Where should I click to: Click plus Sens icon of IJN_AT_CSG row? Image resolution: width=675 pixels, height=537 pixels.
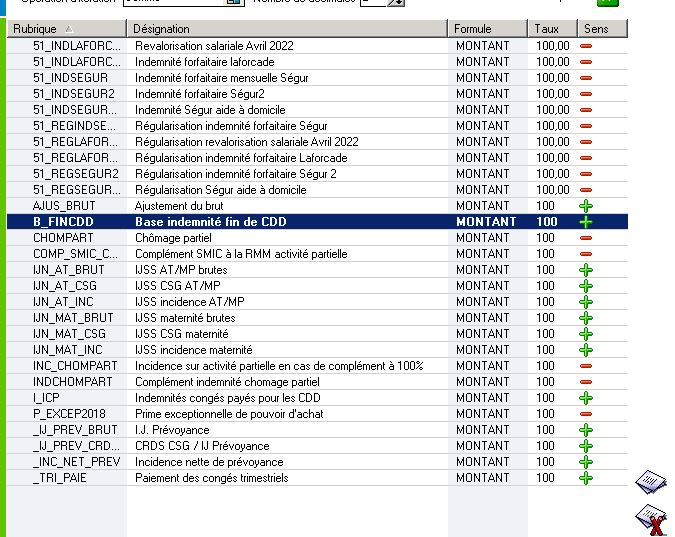click(586, 286)
